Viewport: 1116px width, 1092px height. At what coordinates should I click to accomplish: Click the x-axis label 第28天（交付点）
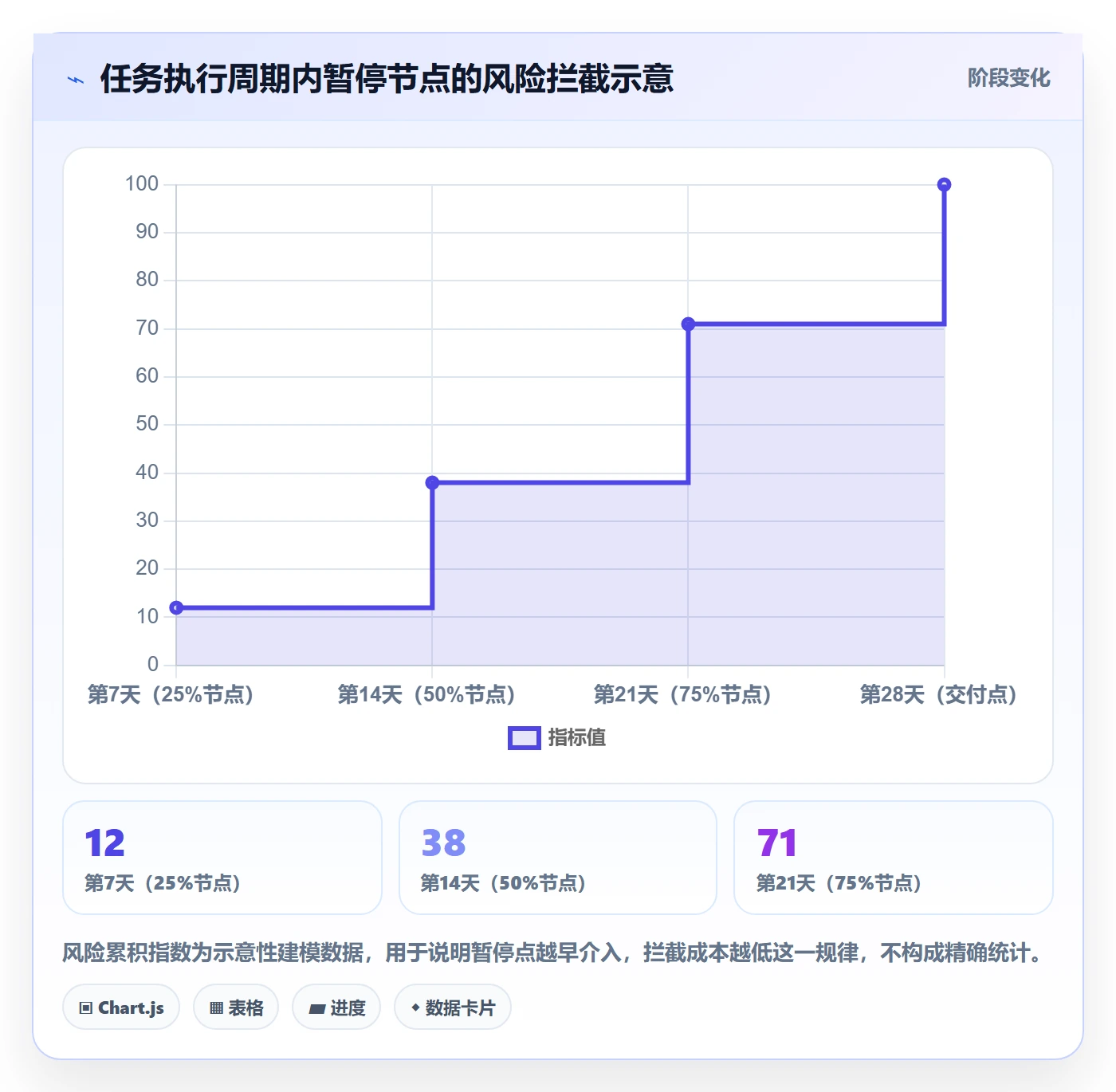pos(938,694)
